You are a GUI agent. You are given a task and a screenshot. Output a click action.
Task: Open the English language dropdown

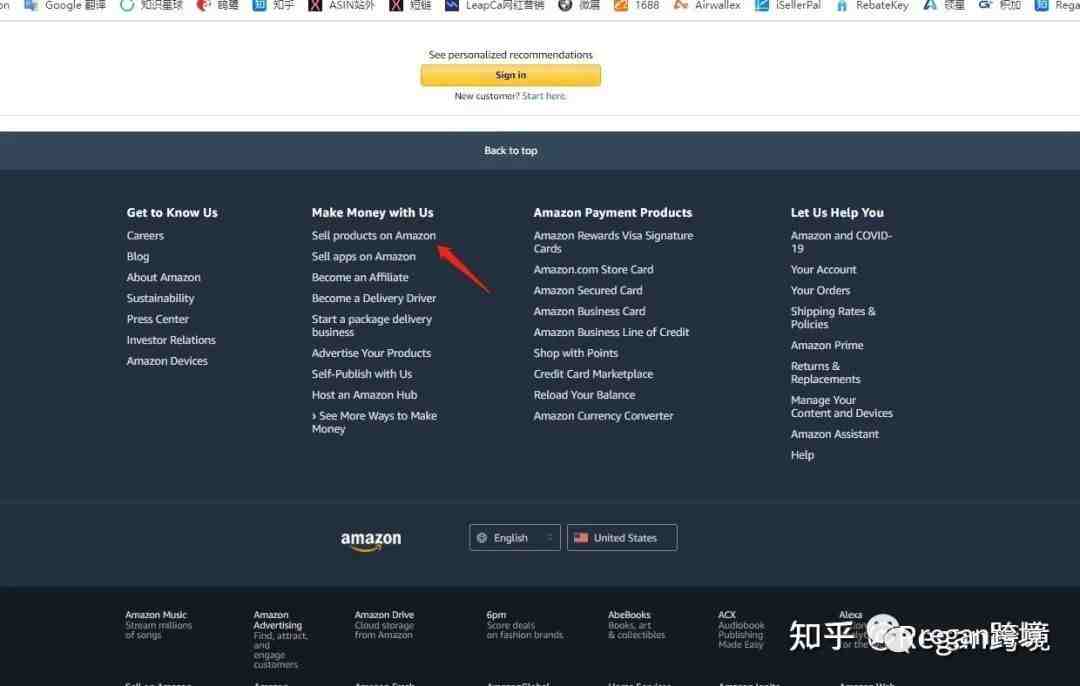[515, 538]
